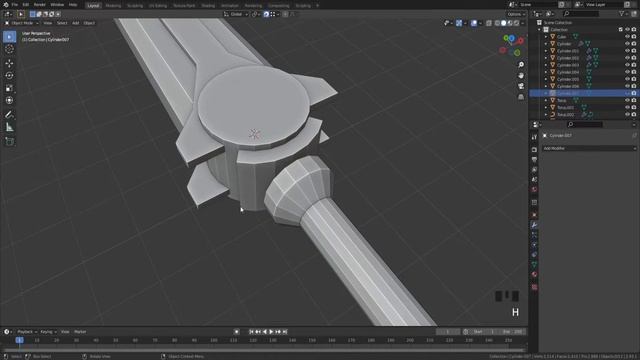
Task: Select the Move tool
Action: click(x=9, y=63)
